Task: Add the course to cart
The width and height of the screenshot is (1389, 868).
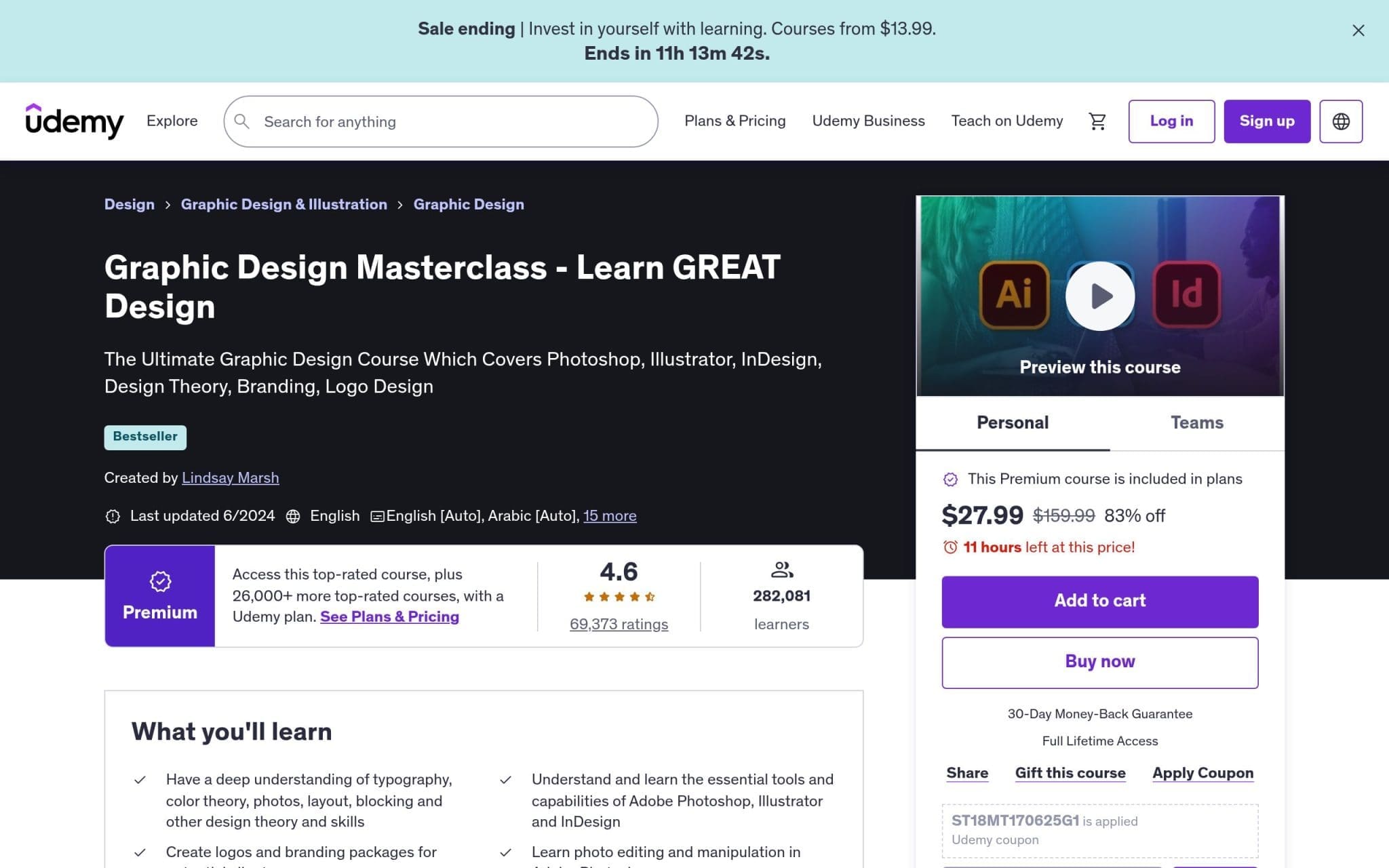Action: tap(1099, 601)
